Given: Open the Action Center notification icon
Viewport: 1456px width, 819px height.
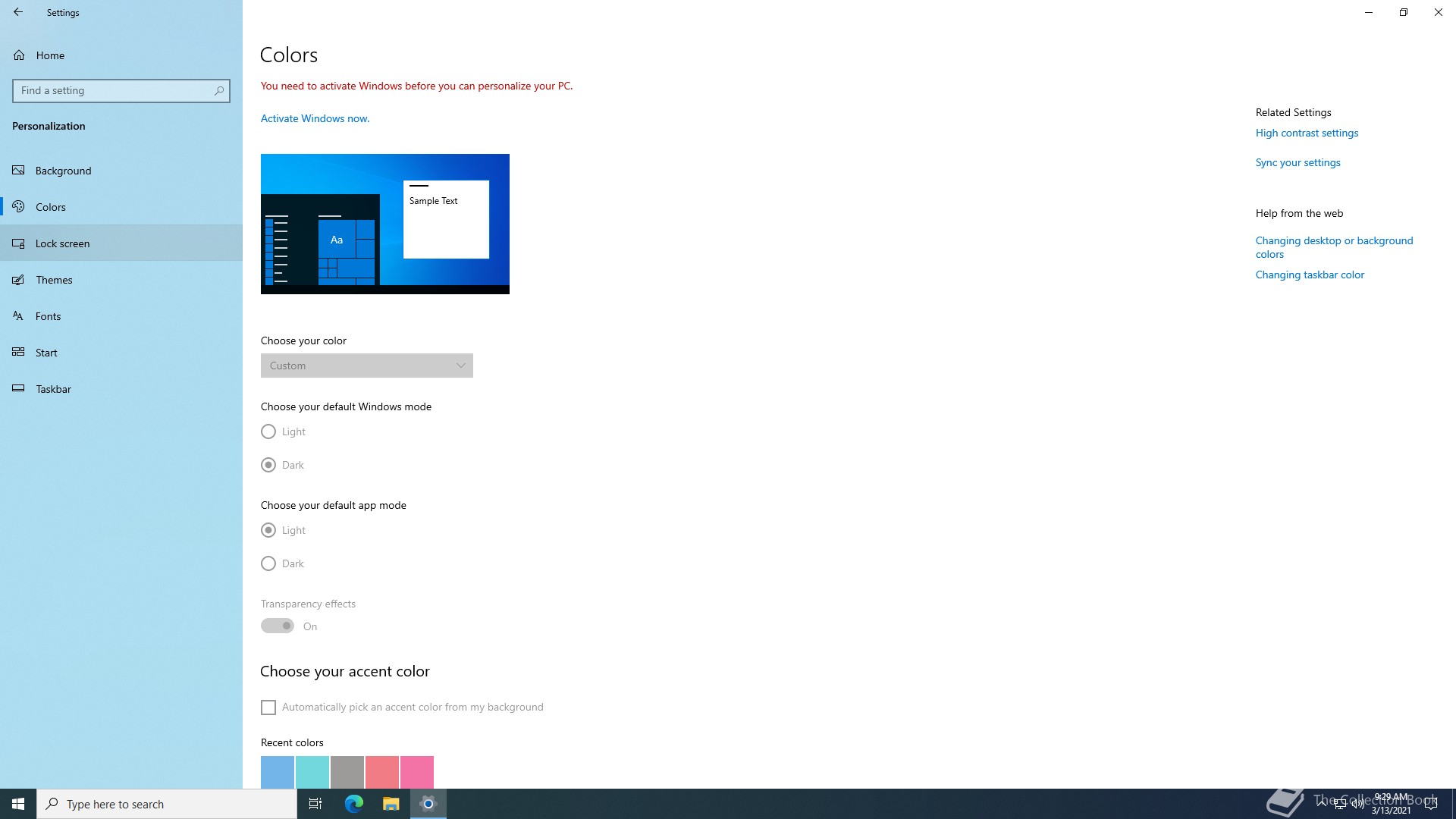Looking at the screenshot, I should tap(1431, 804).
